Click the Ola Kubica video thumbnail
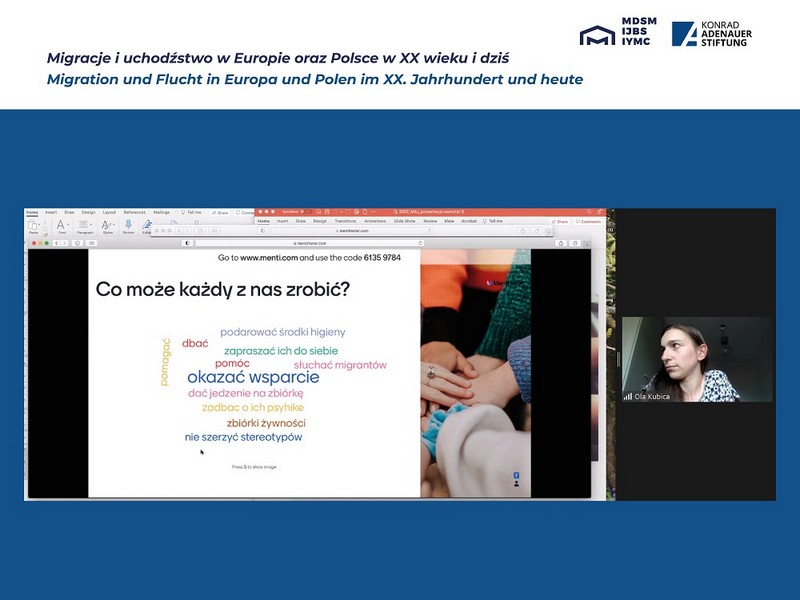The width and height of the screenshot is (800, 600). [697, 360]
